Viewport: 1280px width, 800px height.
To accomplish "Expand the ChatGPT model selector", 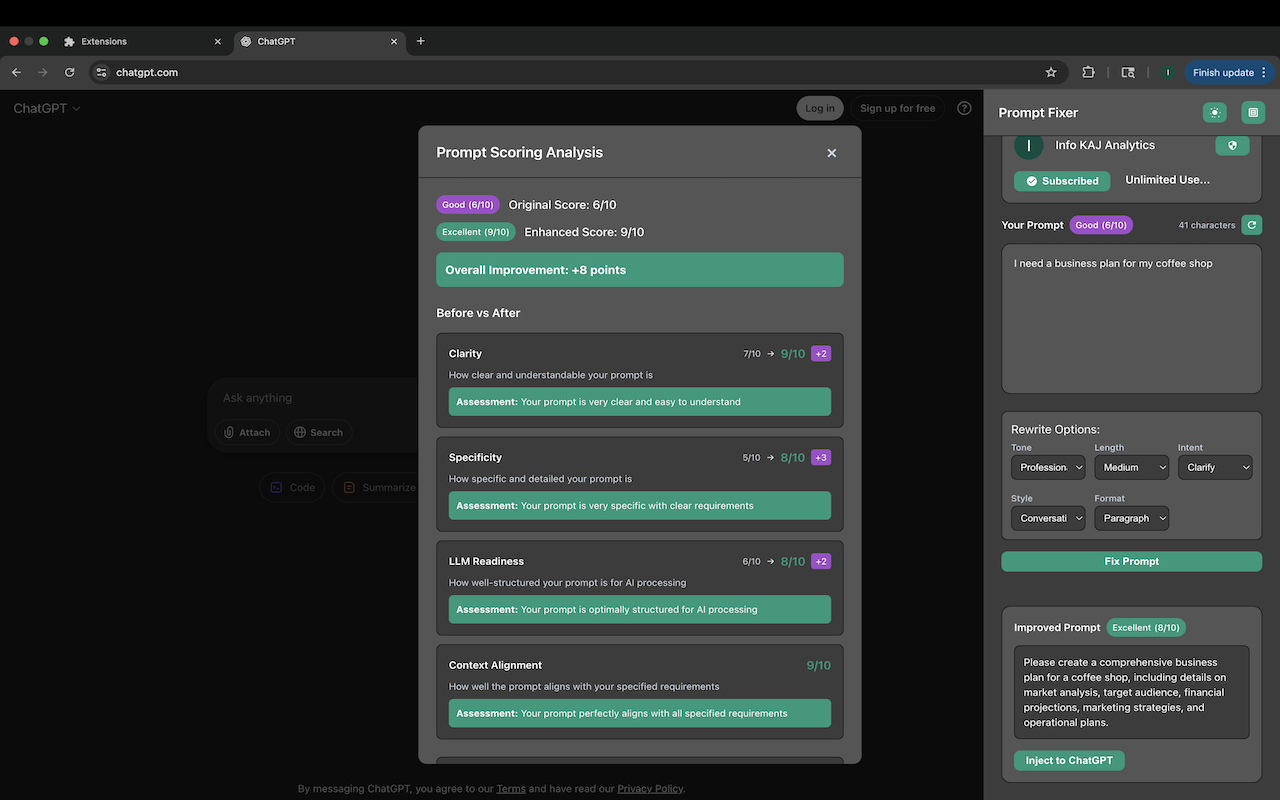I will [x=46, y=108].
